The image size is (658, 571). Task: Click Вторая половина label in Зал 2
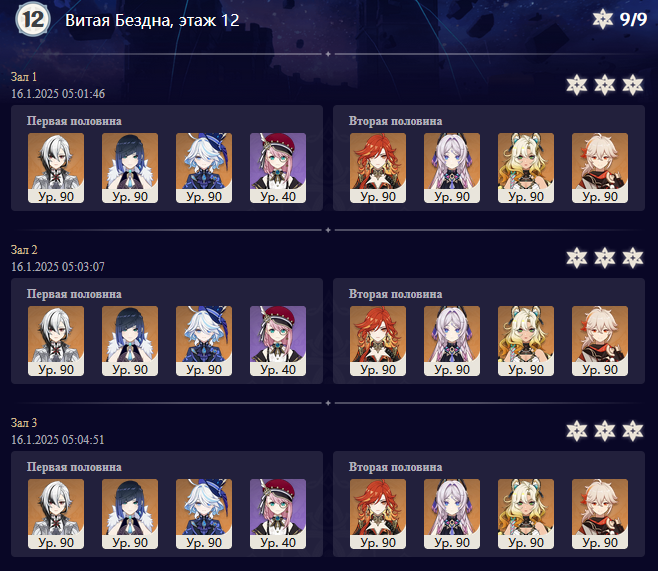395,294
